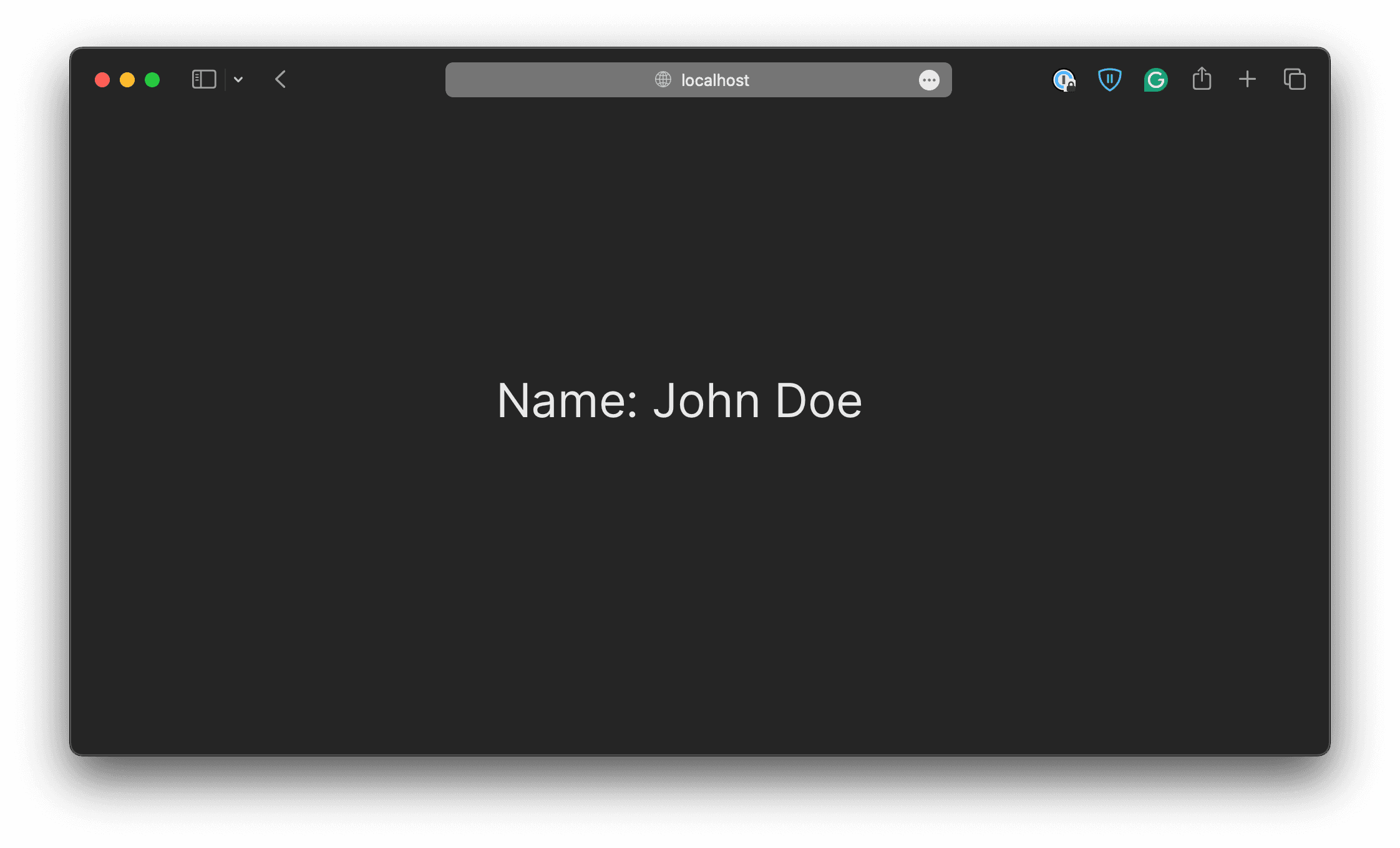Open the page settings ellipsis menu
Image resolution: width=1400 pixels, height=848 pixels.
pos(929,80)
